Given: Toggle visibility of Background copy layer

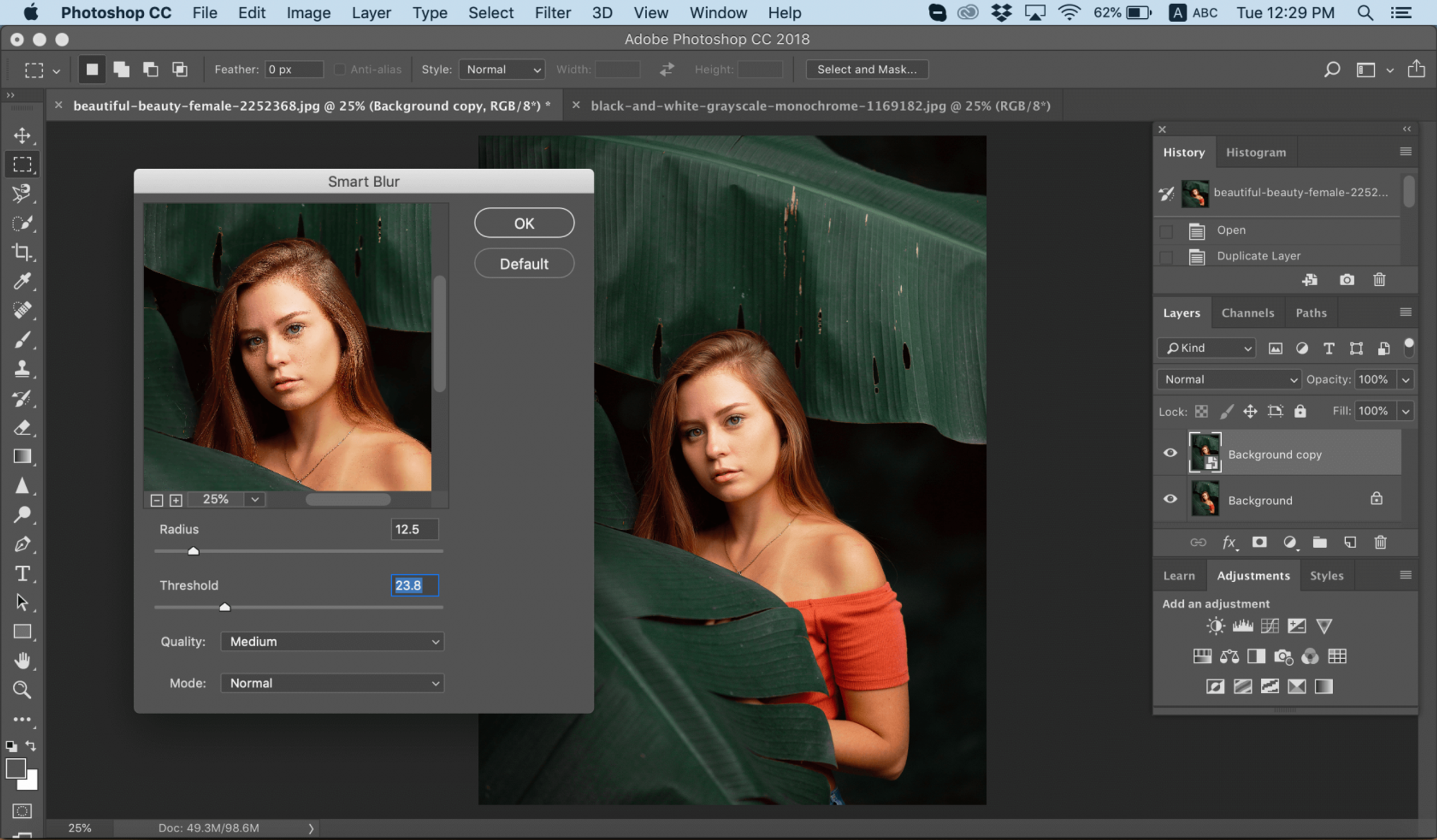Looking at the screenshot, I should (1172, 454).
